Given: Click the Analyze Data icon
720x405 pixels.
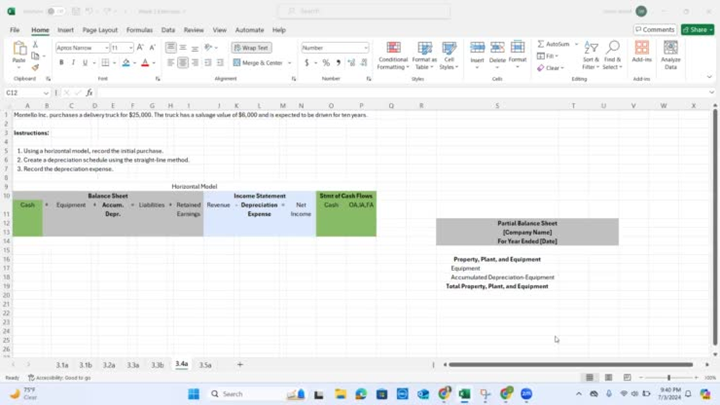Looking at the screenshot, I should (670, 50).
